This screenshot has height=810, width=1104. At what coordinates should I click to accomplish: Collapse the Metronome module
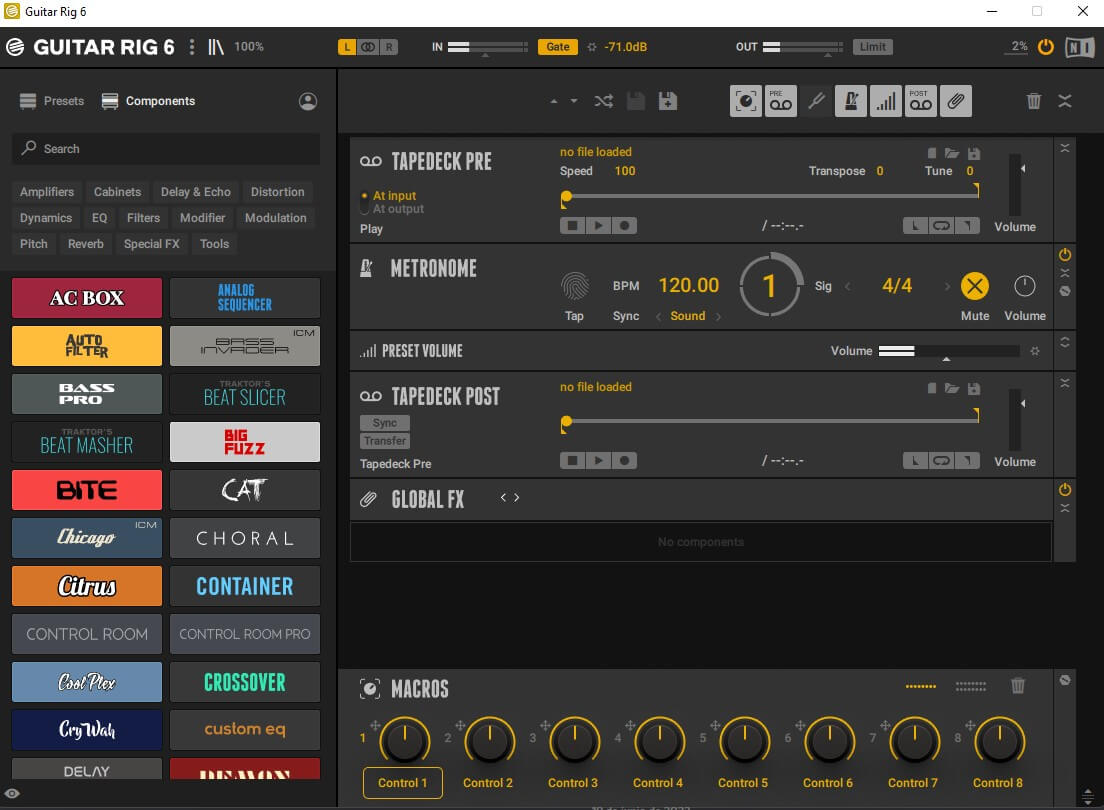point(1065,273)
